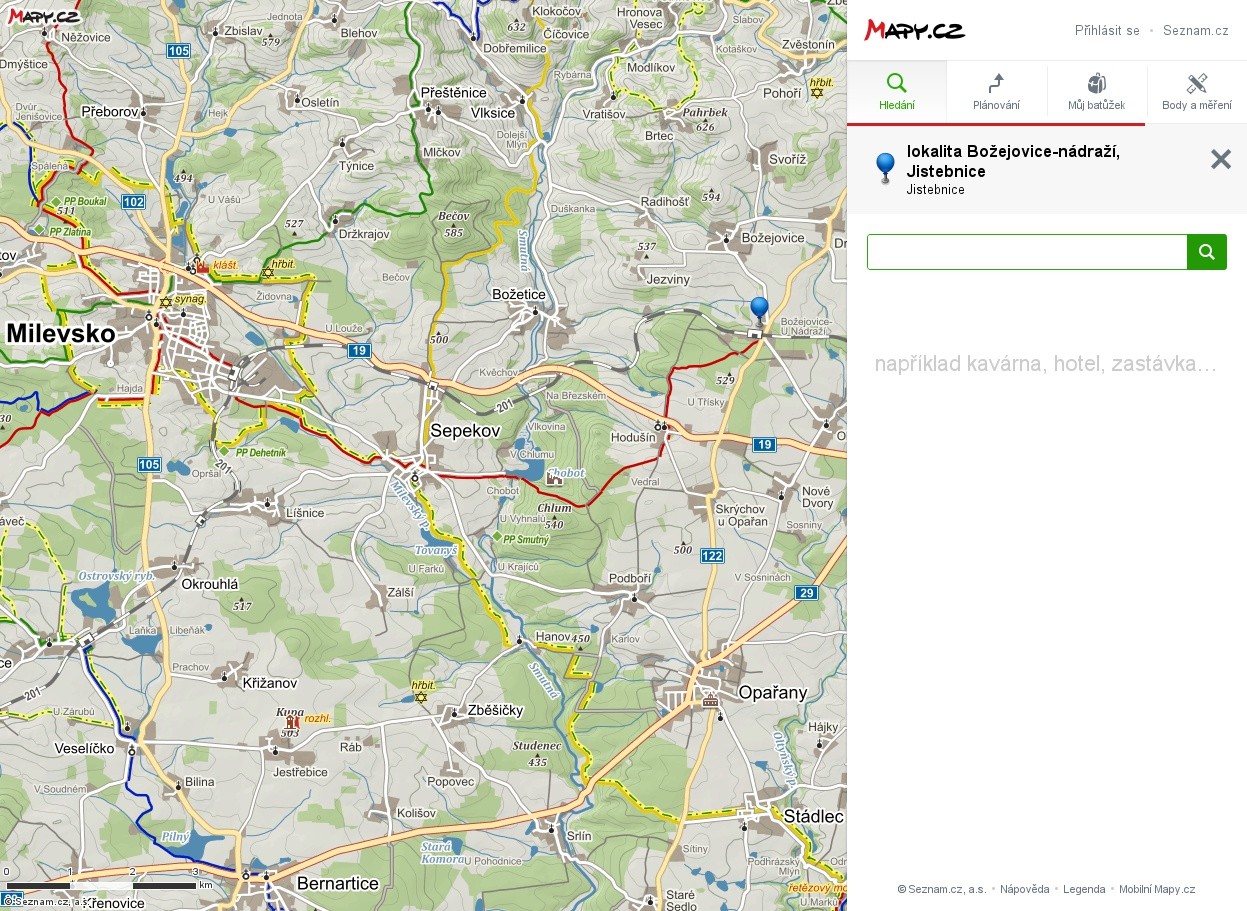1247x911 pixels.
Task: Click the Chobot castle ruin icon
Action: (554, 479)
